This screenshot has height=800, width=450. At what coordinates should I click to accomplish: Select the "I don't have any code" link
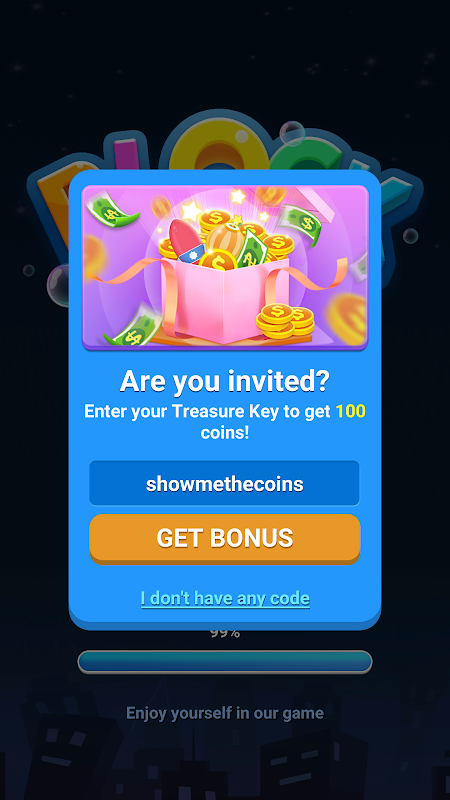coord(225,598)
